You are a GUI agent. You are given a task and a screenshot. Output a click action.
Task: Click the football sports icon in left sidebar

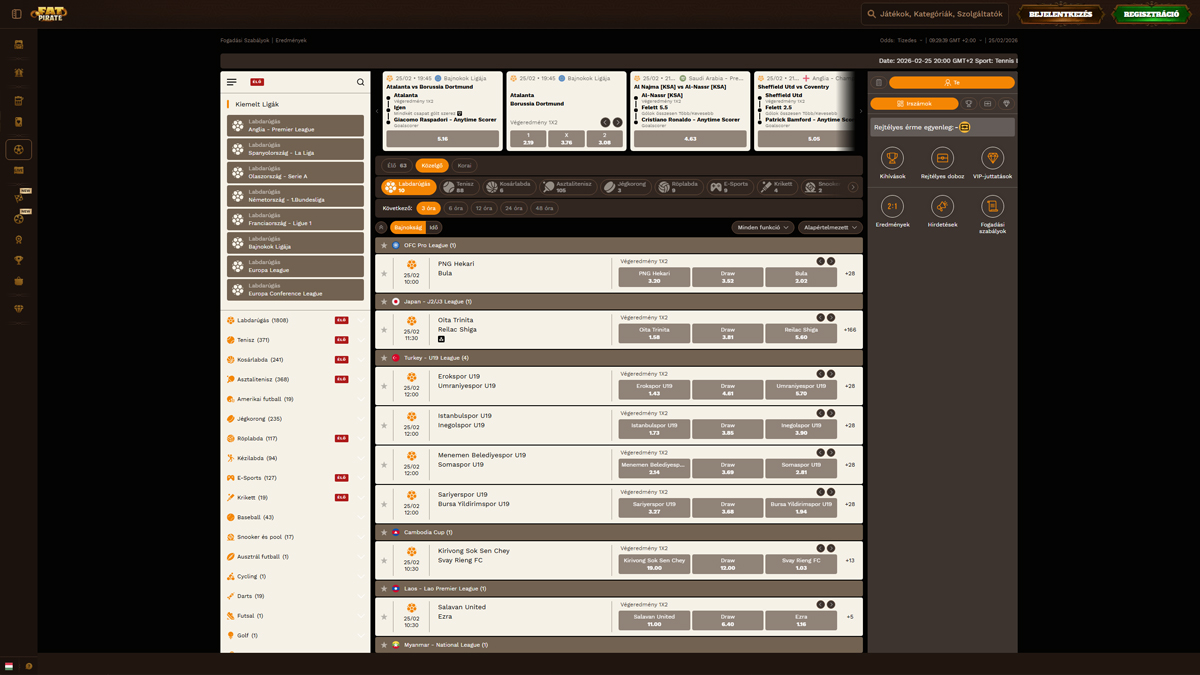click(18, 149)
